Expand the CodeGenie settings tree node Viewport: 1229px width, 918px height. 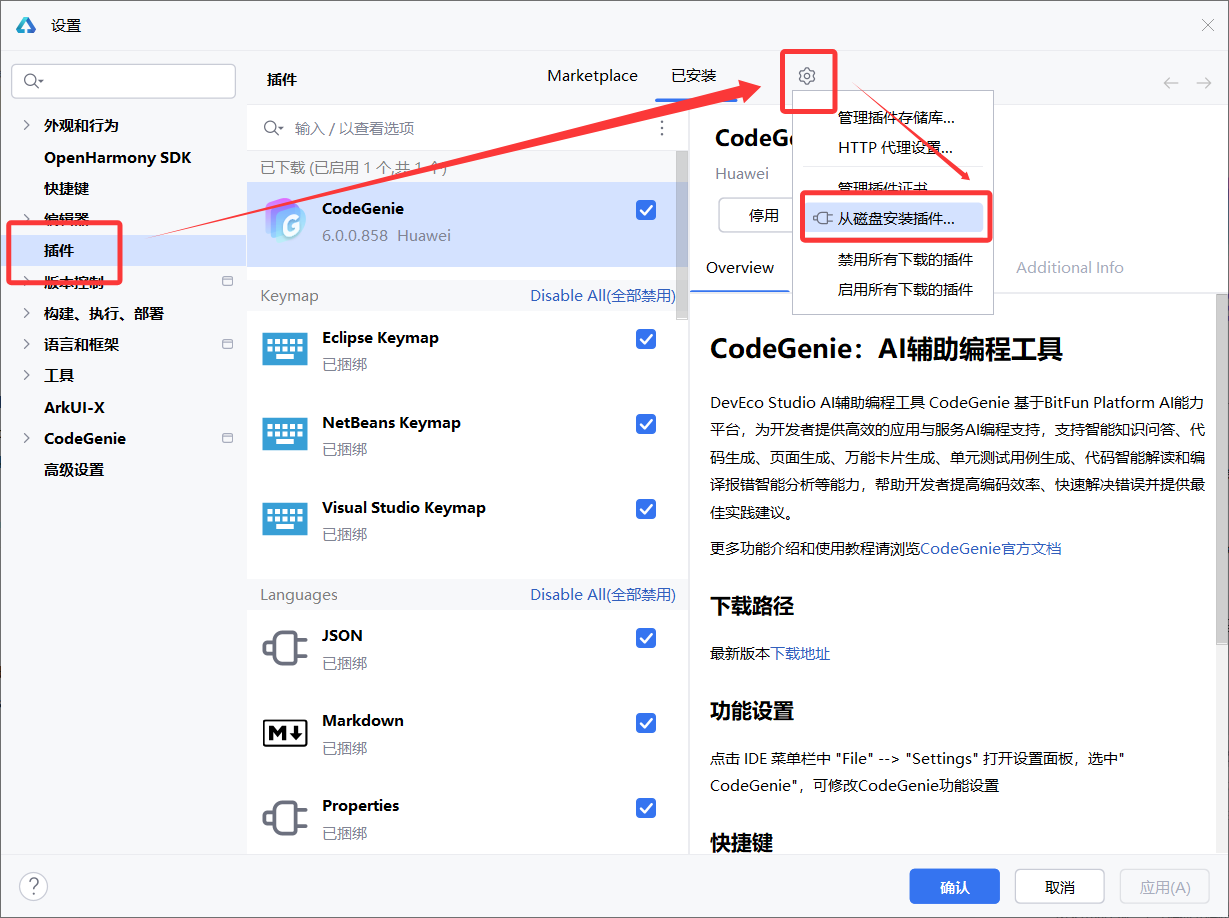click(x=26, y=438)
